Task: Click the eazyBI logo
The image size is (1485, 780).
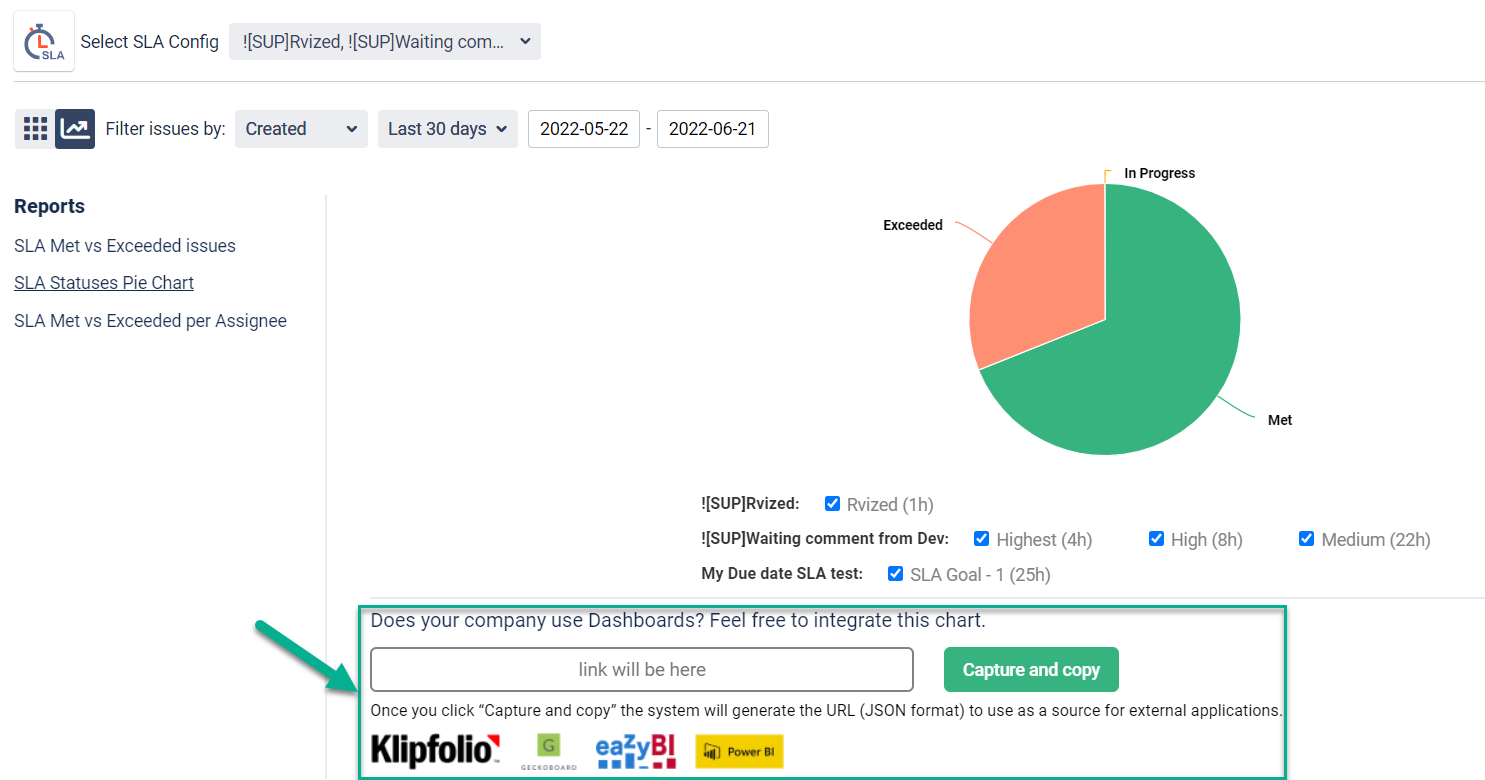Action: coord(635,752)
